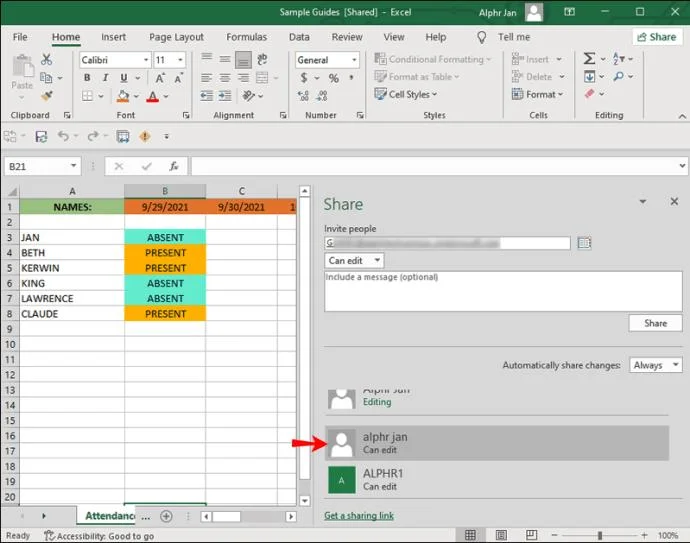
Task: Click the Share button below message box
Action: click(655, 323)
